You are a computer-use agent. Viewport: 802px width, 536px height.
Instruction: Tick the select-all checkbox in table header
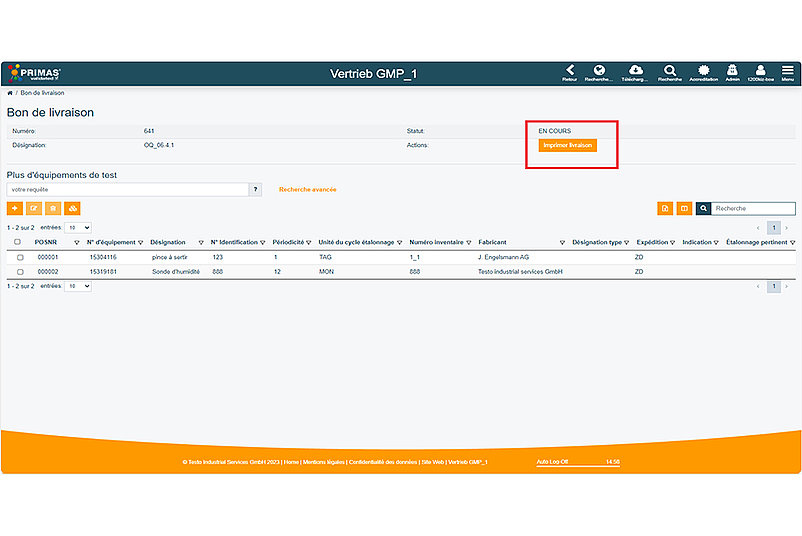(17, 242)
